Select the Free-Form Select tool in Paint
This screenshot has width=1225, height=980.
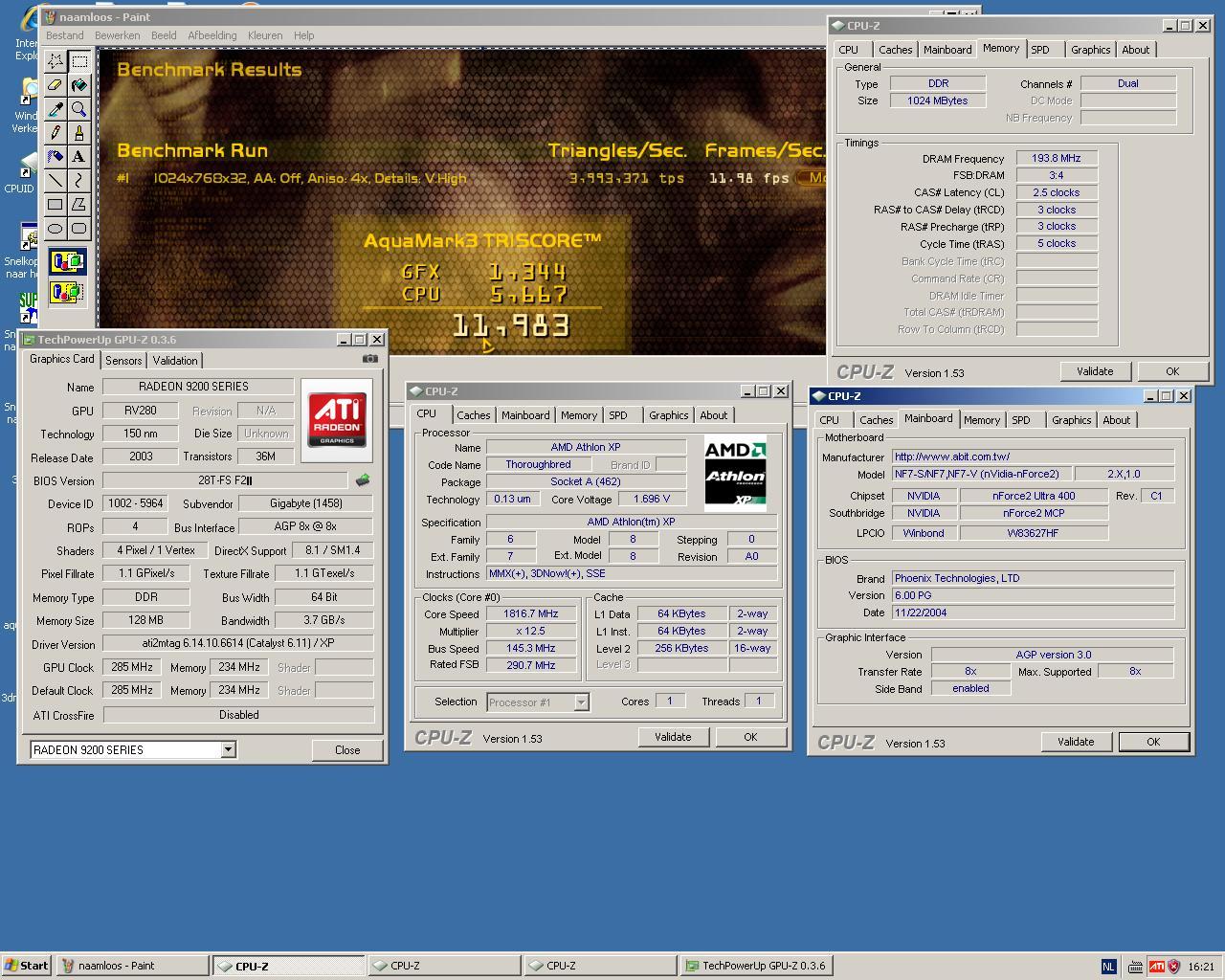pos(56,61)
